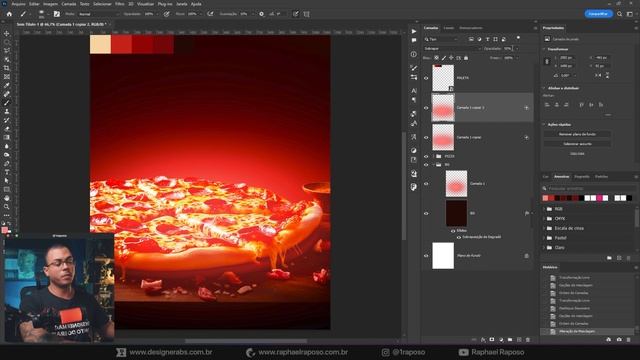This screenshot has height=360, width=640.
Task: Hide the PALETA layer
Action: (426, 78)
